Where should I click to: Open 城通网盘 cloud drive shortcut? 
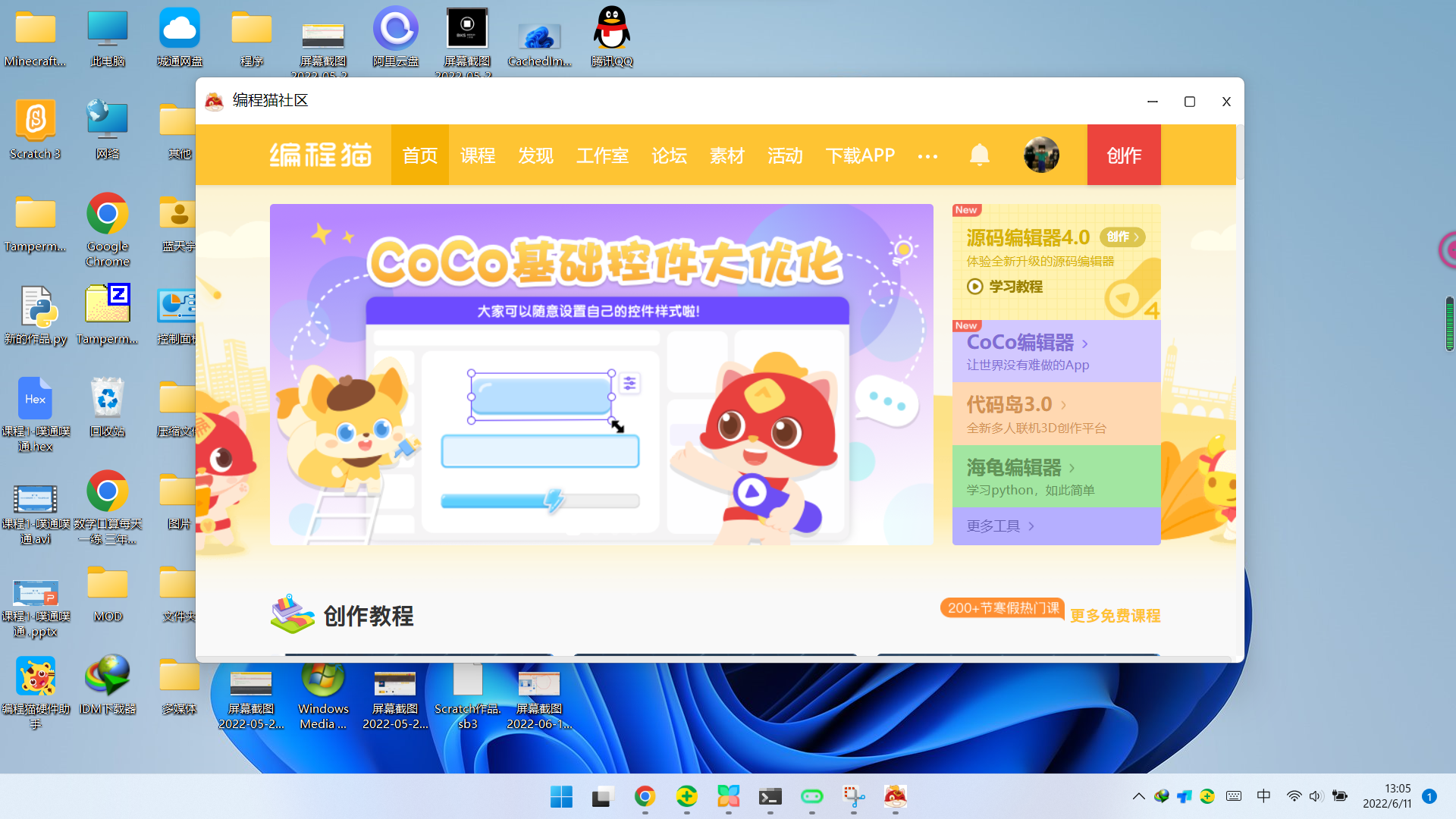[180, 38]
